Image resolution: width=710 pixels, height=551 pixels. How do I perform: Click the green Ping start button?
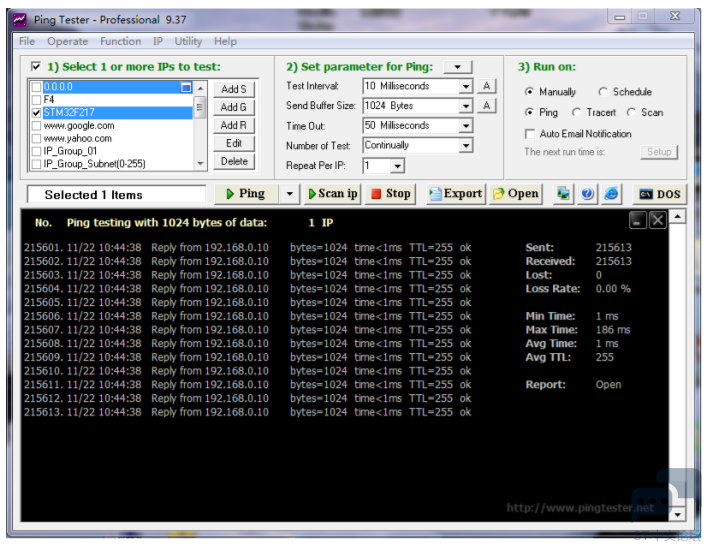245,194
